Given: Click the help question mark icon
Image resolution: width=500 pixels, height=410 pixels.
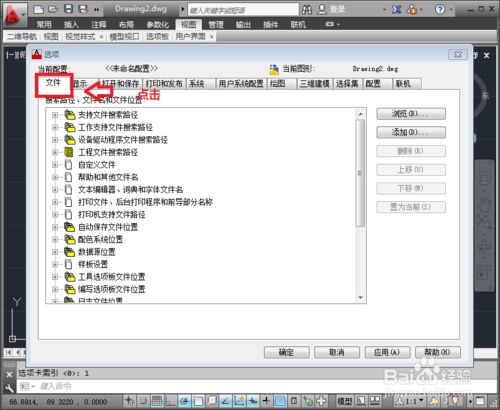Looking at the screenshot, I should 440,9.
